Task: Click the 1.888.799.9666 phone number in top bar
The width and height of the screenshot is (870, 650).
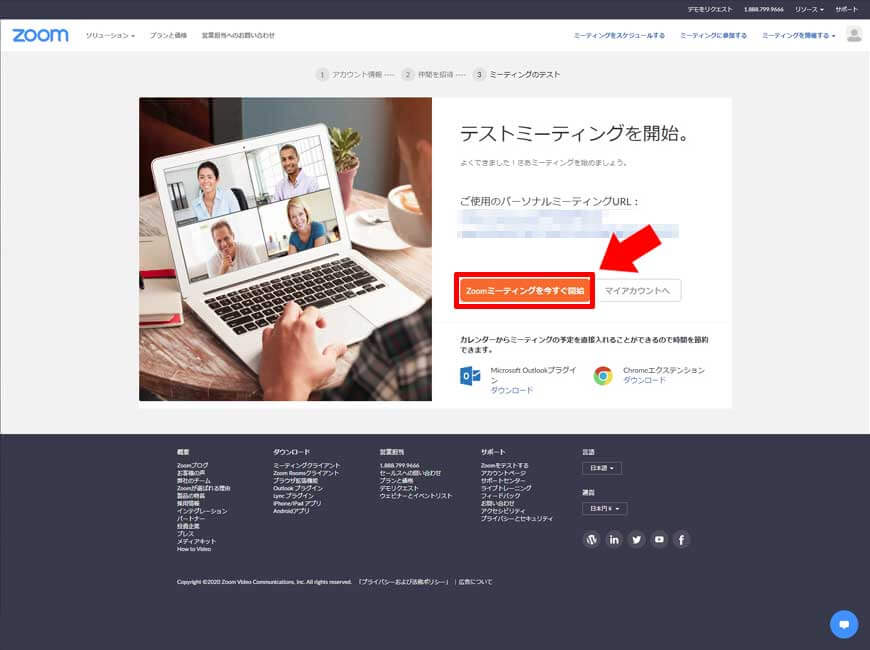Action: tap(764, 9)
